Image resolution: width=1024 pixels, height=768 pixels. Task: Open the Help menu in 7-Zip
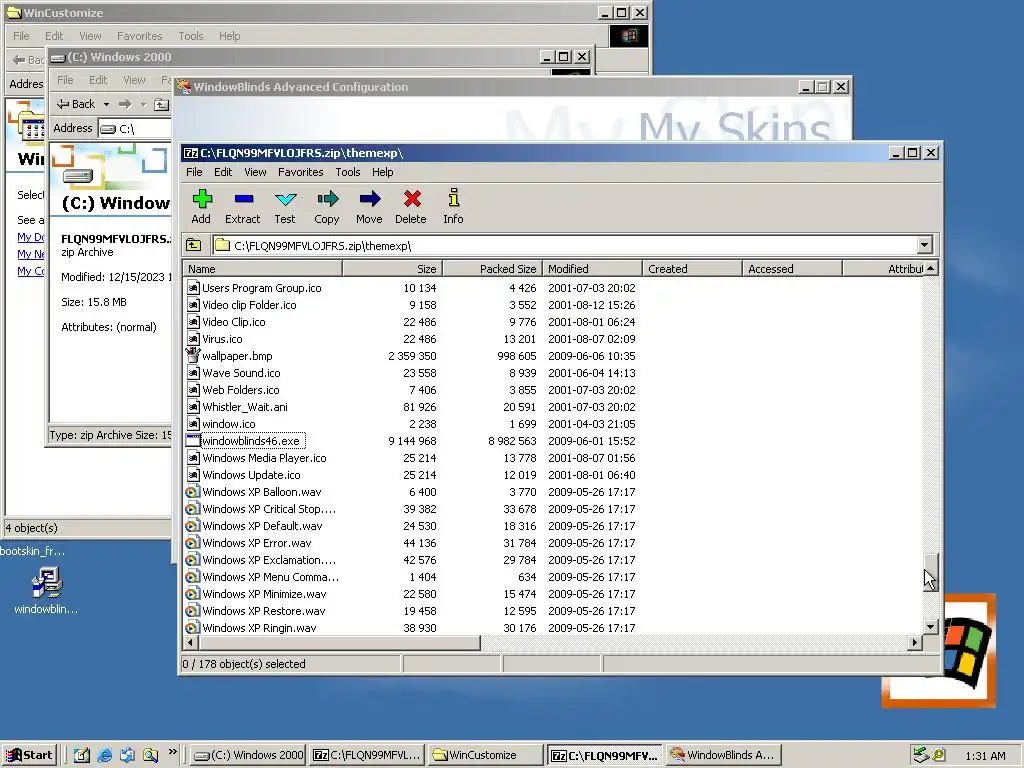[383, 172]
